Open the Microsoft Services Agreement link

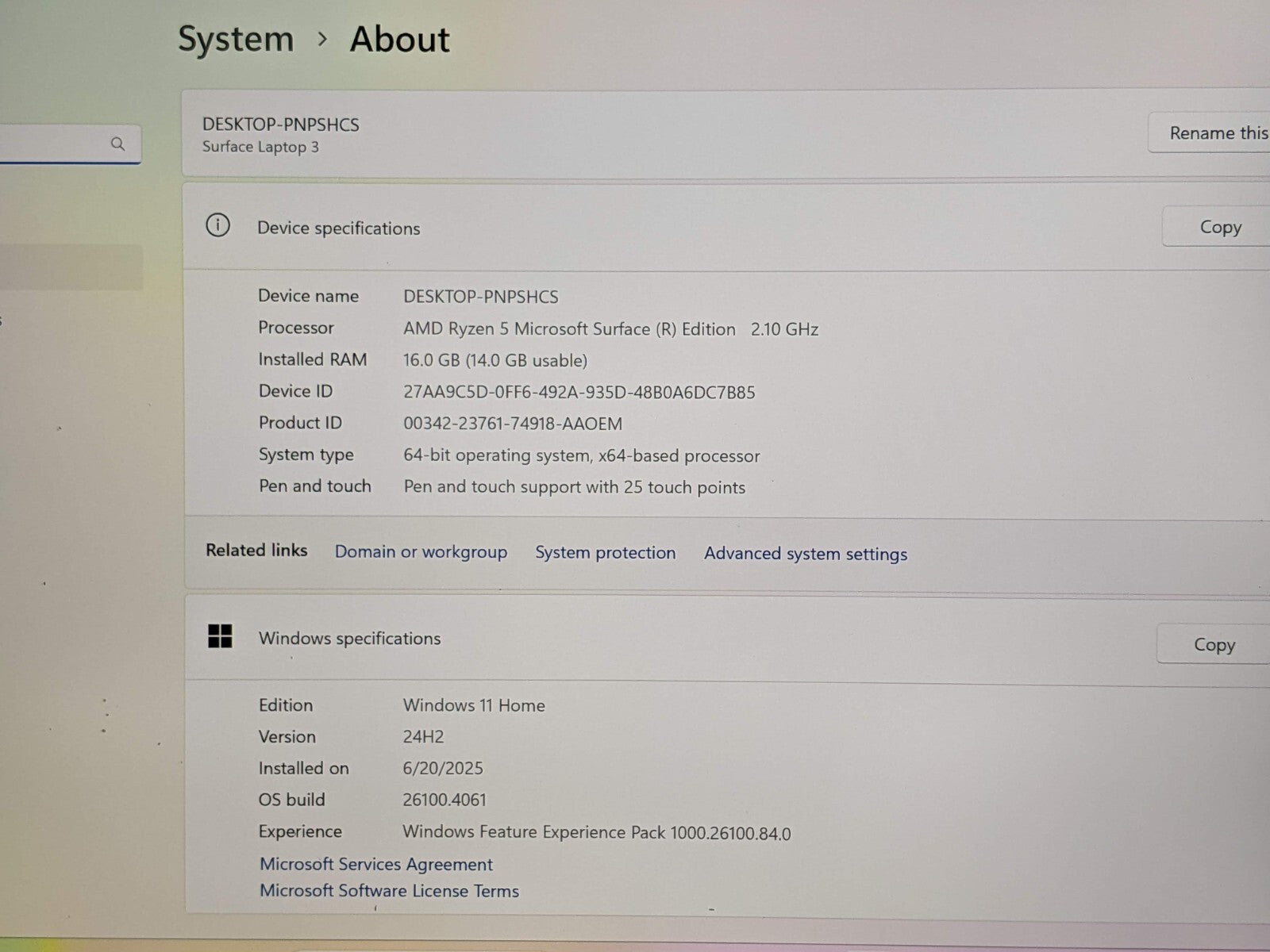[376, 864]
